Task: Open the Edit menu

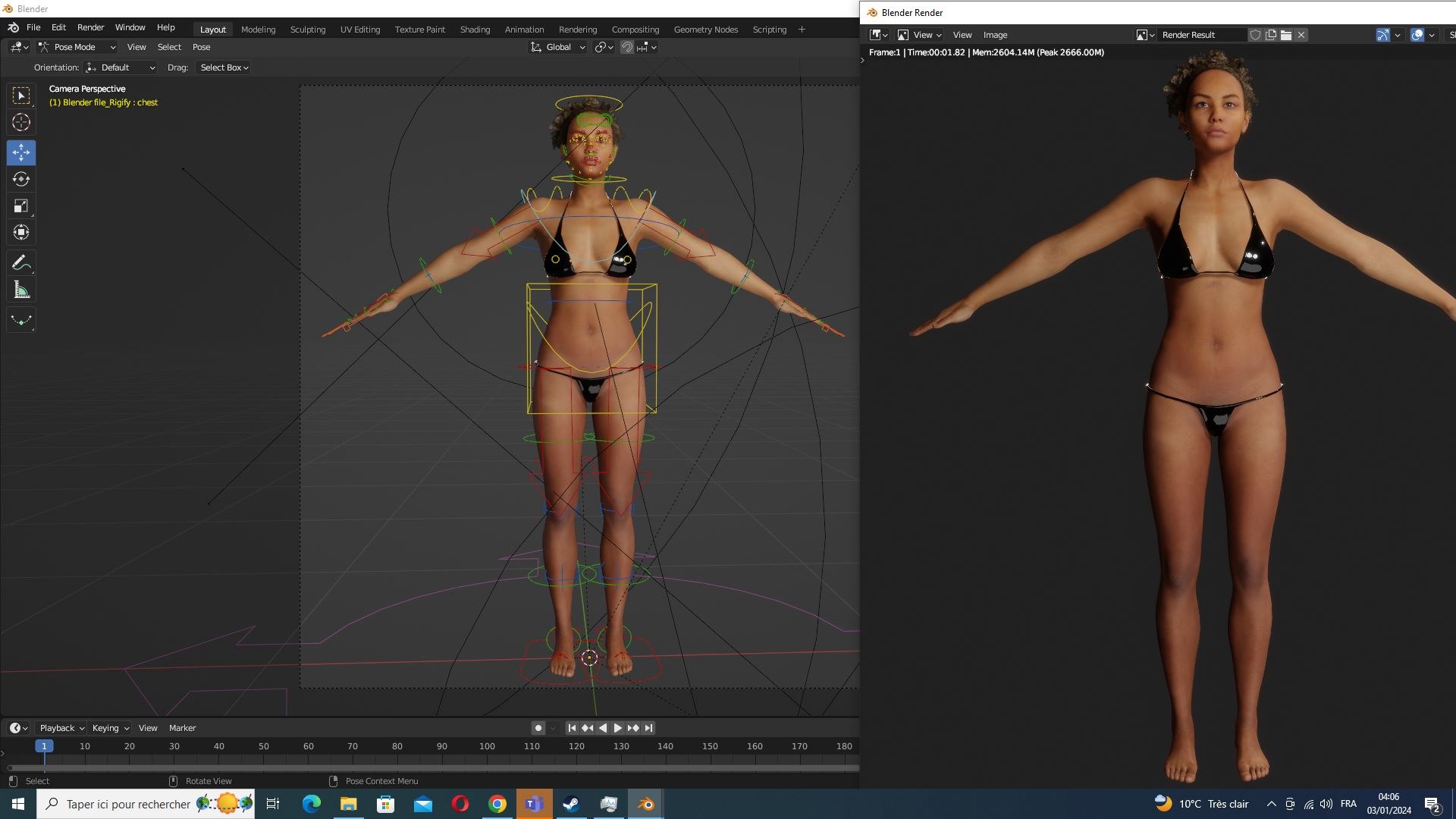Action: coord(58,27)
